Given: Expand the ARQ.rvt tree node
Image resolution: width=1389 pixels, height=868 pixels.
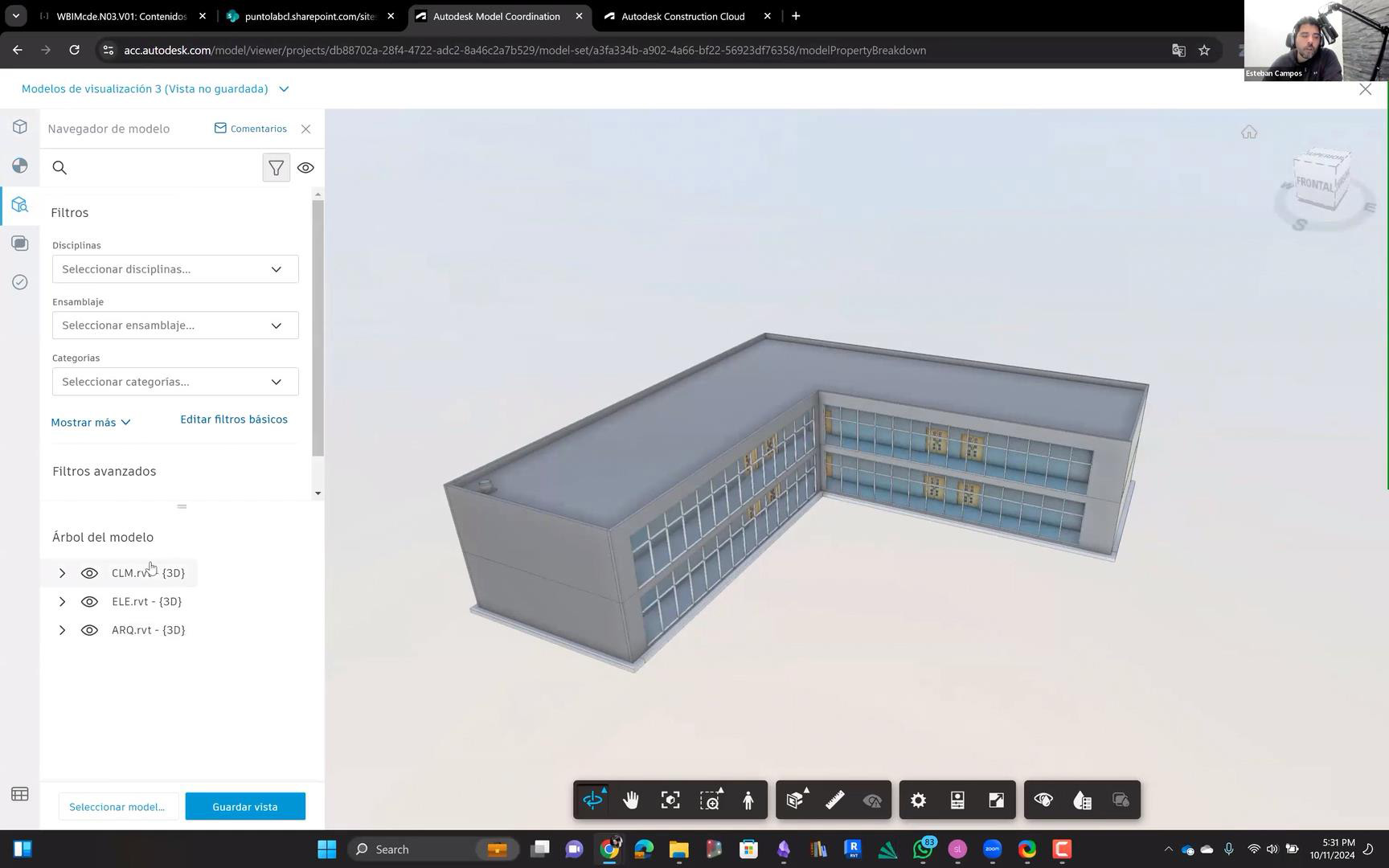Looking at the screenshot, I should click(62, 630).
